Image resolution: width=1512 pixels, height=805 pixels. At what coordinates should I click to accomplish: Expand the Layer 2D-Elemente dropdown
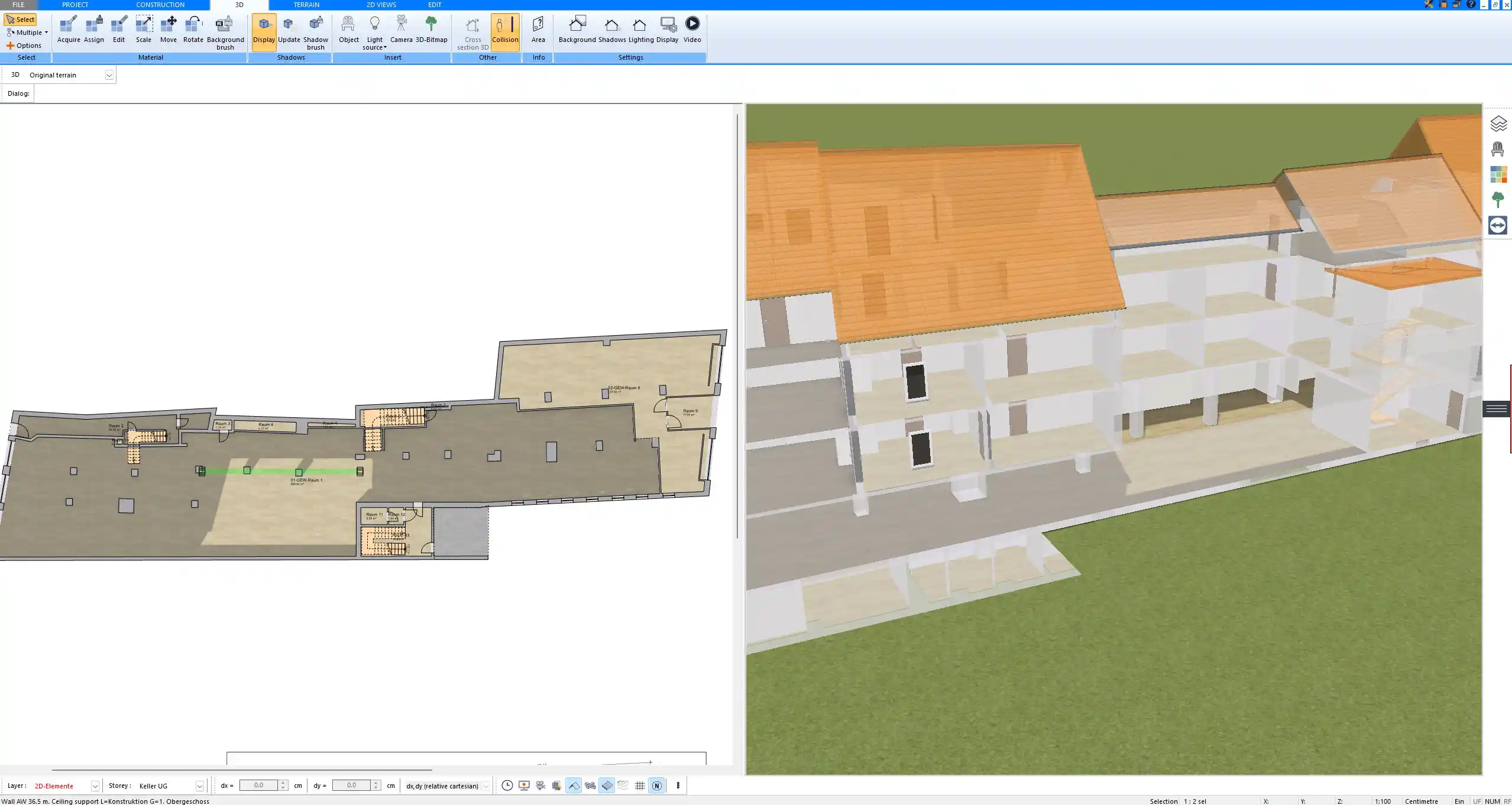point(95,786)
